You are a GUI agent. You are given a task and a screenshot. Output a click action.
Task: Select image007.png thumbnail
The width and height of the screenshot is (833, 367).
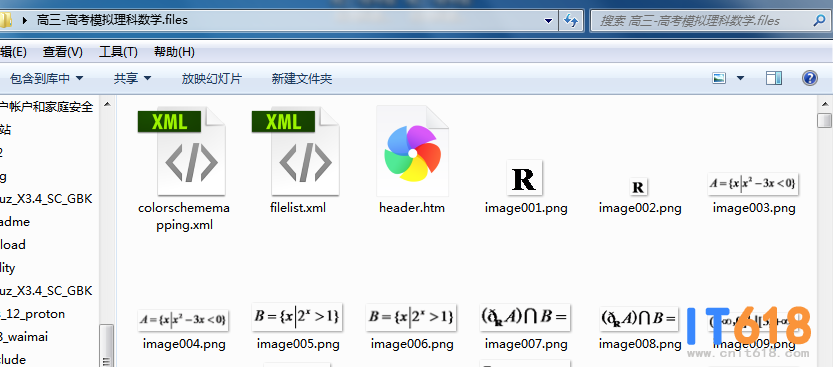tap(525, 317)
